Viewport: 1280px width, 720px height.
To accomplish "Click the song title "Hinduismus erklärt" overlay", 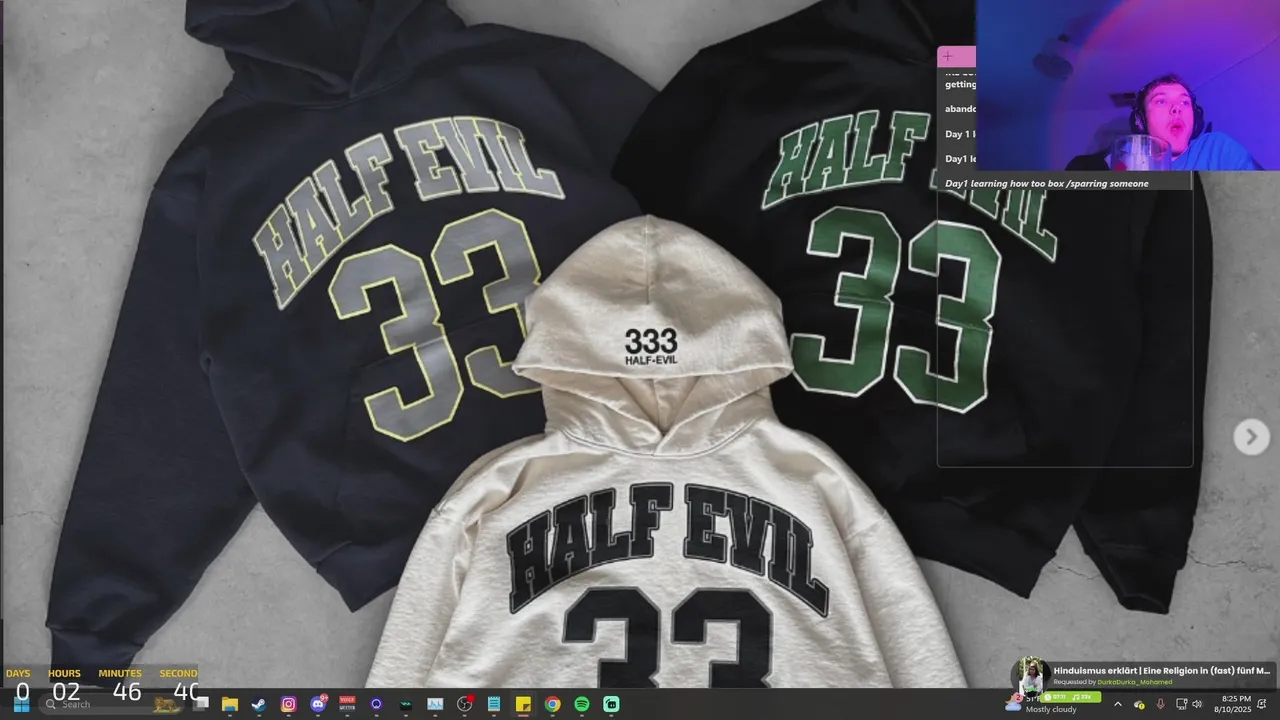I will [x=1161, y=670].
